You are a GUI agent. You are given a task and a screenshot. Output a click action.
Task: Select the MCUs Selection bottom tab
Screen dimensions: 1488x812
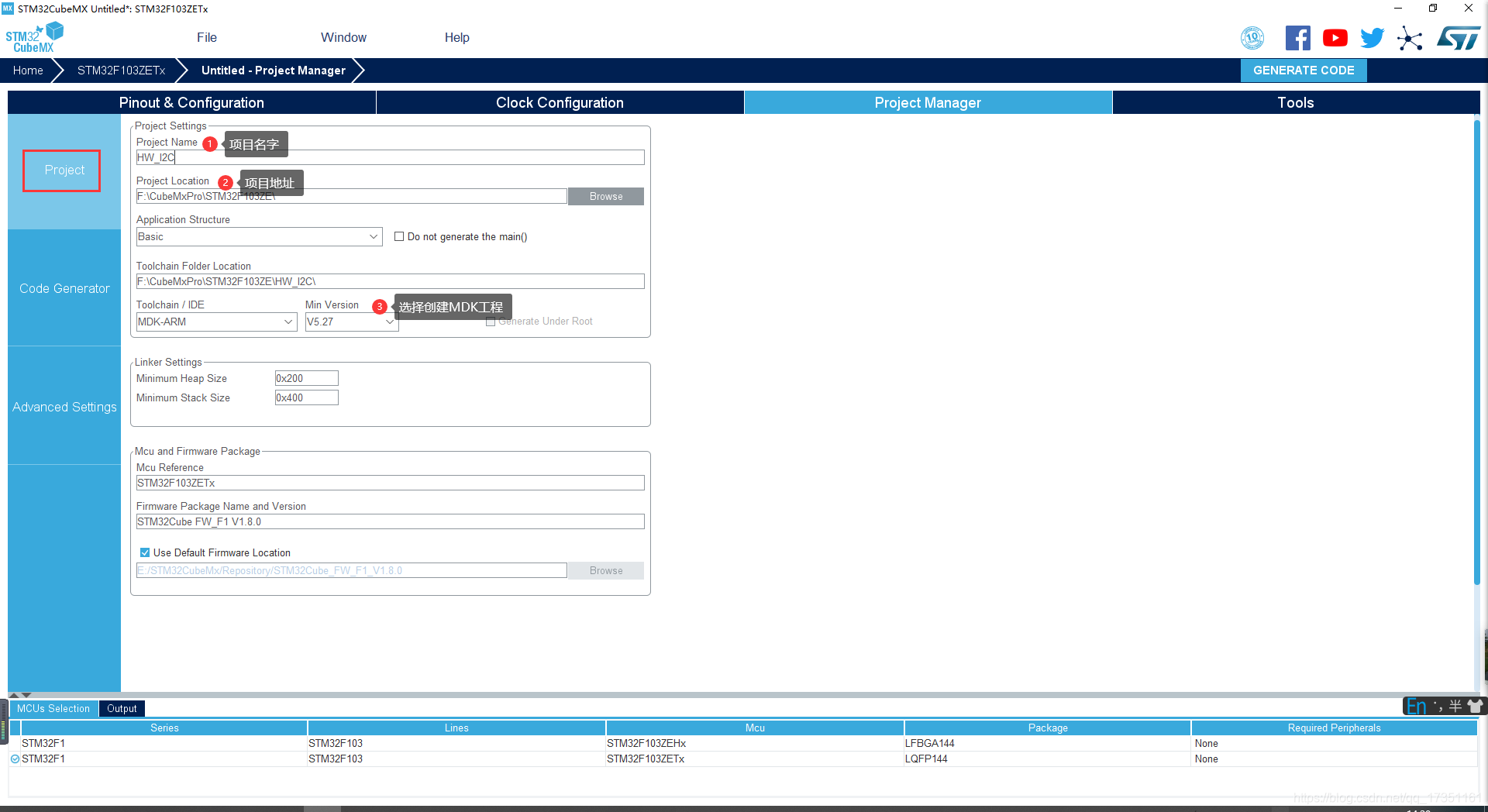coord(53,708)
